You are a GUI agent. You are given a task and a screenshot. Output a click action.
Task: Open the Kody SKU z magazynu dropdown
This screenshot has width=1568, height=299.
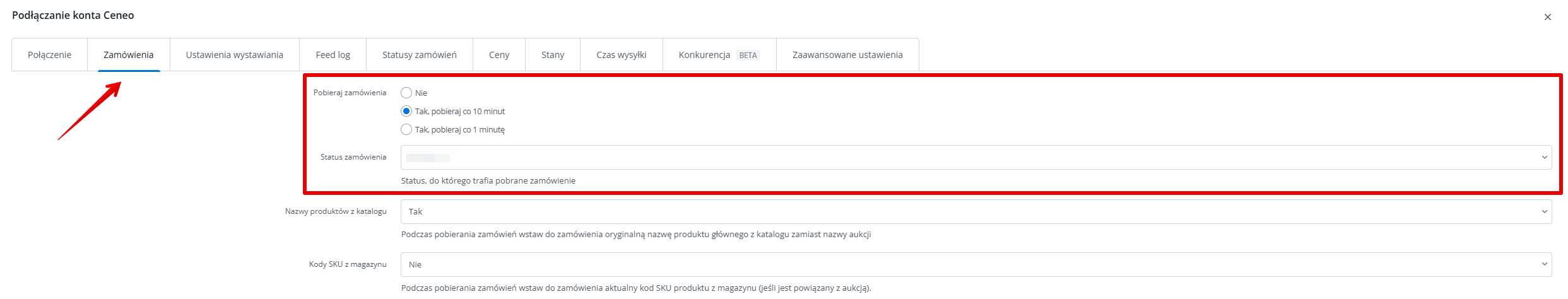[976, 264]
